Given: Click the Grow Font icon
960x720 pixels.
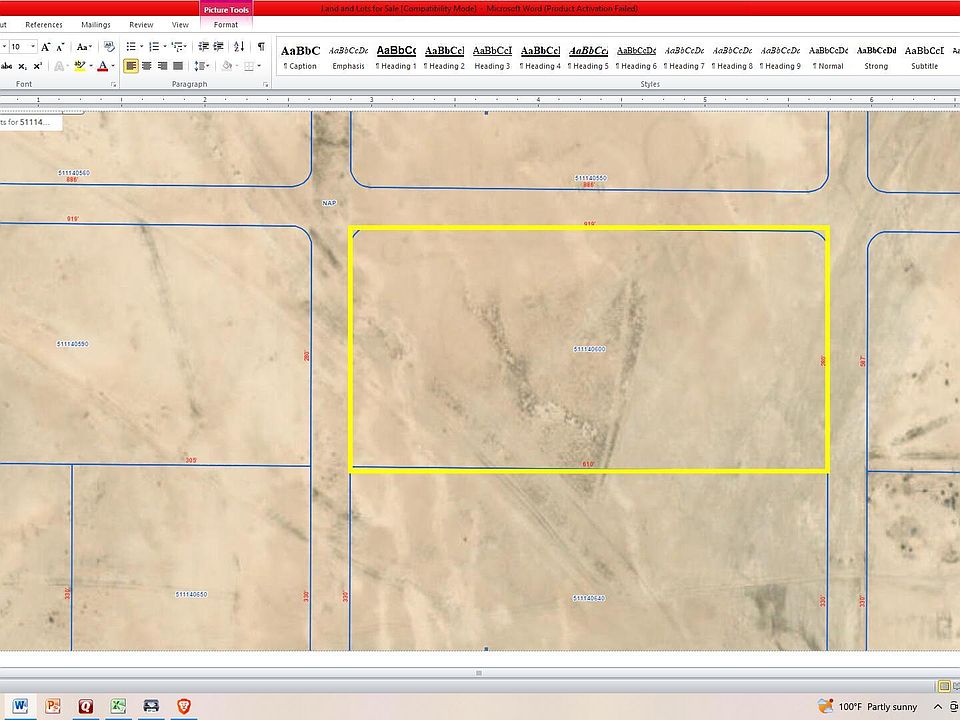Looking at the screenshot, I should [x=46, y=47].
